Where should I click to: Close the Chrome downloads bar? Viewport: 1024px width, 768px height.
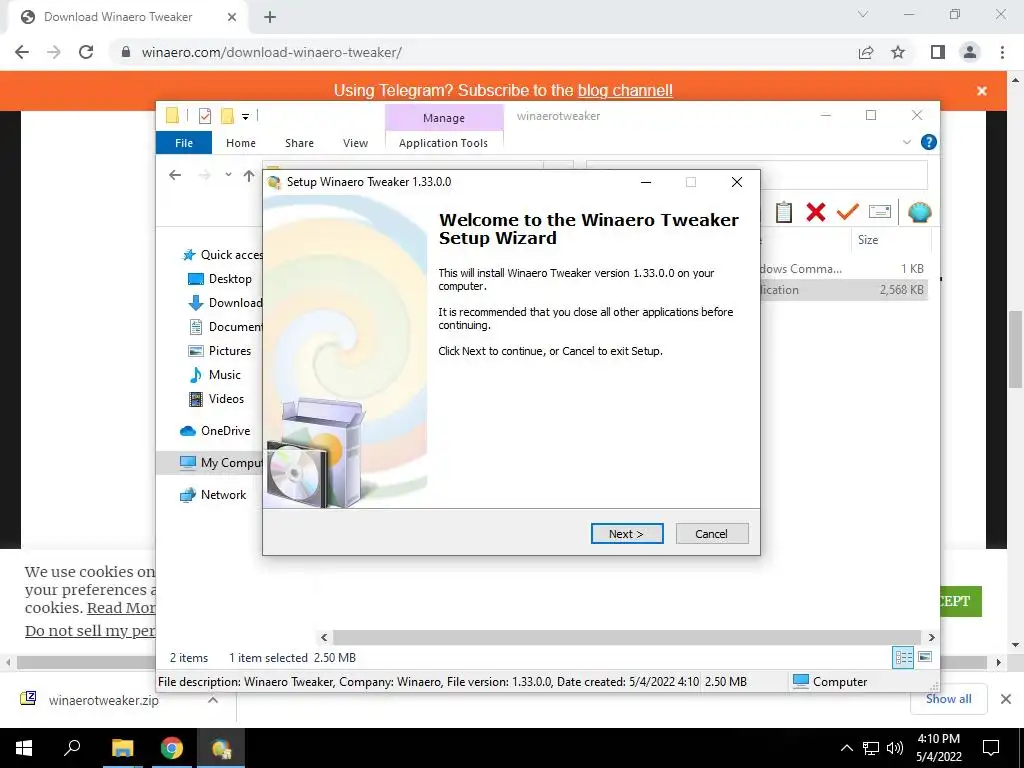click(1006, 699)
